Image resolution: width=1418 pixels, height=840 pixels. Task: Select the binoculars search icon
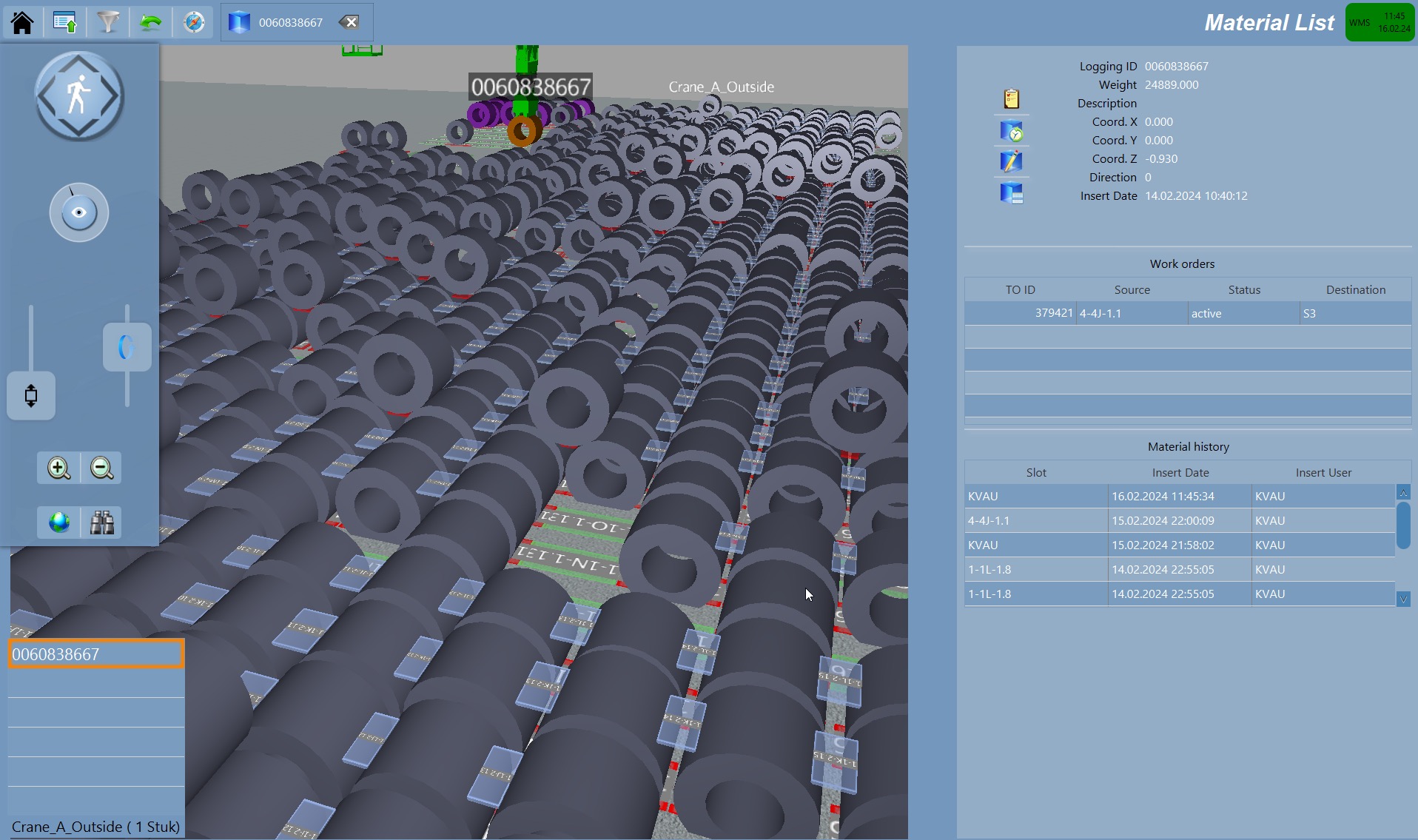coord(101,522)
